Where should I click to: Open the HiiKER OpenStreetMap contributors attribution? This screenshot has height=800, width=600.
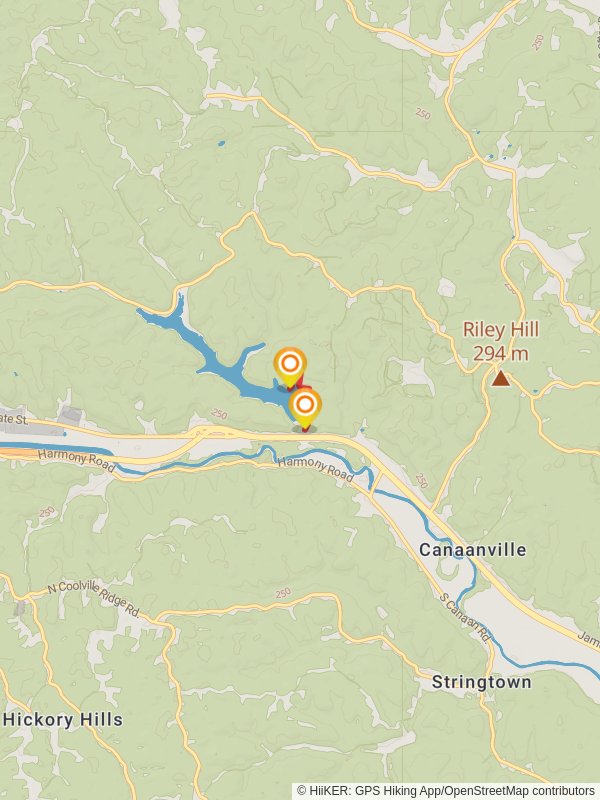[446, 791]
